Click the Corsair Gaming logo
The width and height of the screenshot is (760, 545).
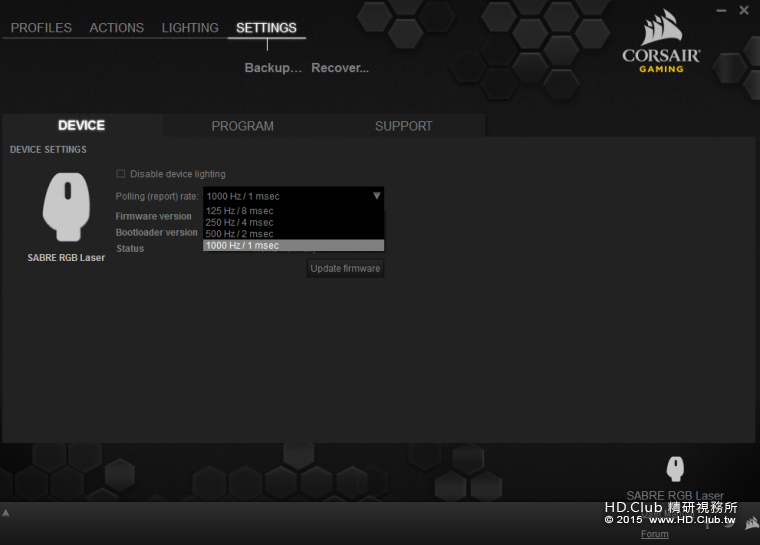click(x=661, y=41)
